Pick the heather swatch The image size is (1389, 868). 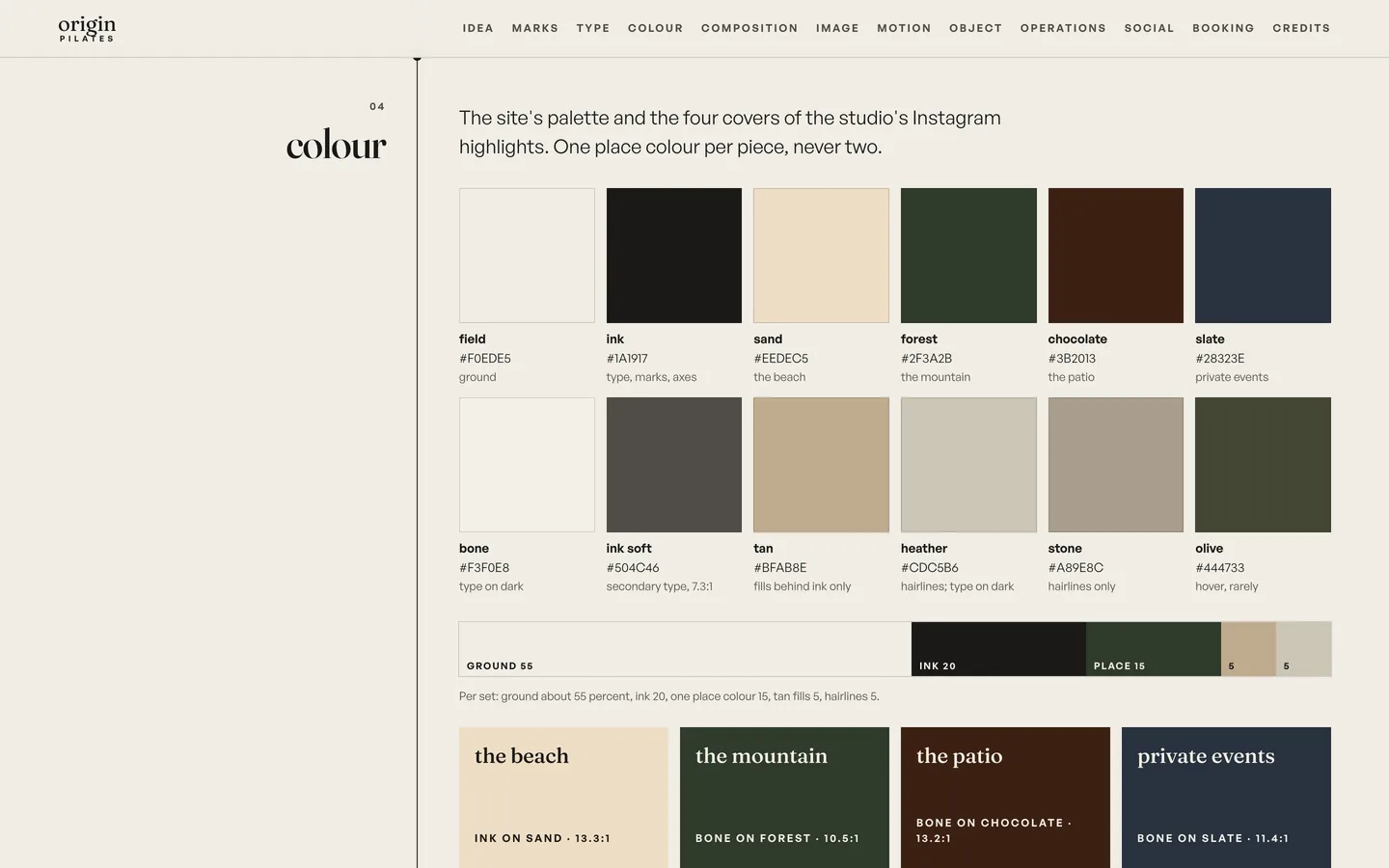click(x=968, y=465)
